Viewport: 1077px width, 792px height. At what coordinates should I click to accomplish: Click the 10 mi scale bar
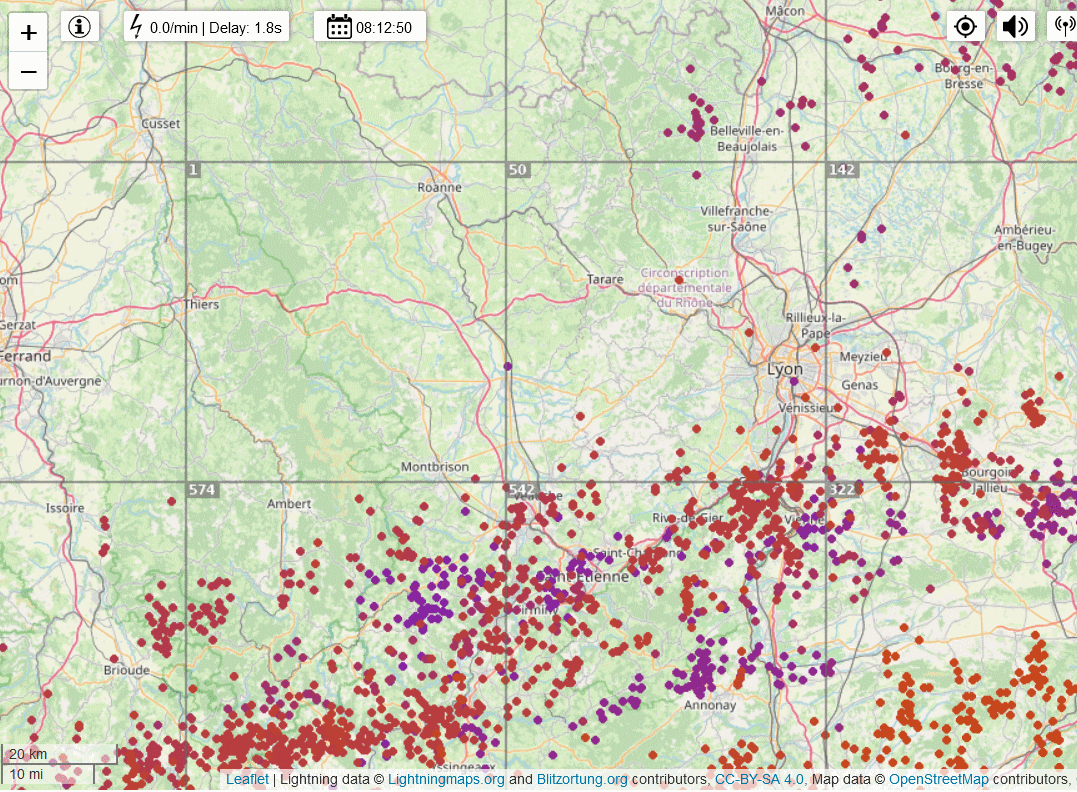[x=47, y=774]
